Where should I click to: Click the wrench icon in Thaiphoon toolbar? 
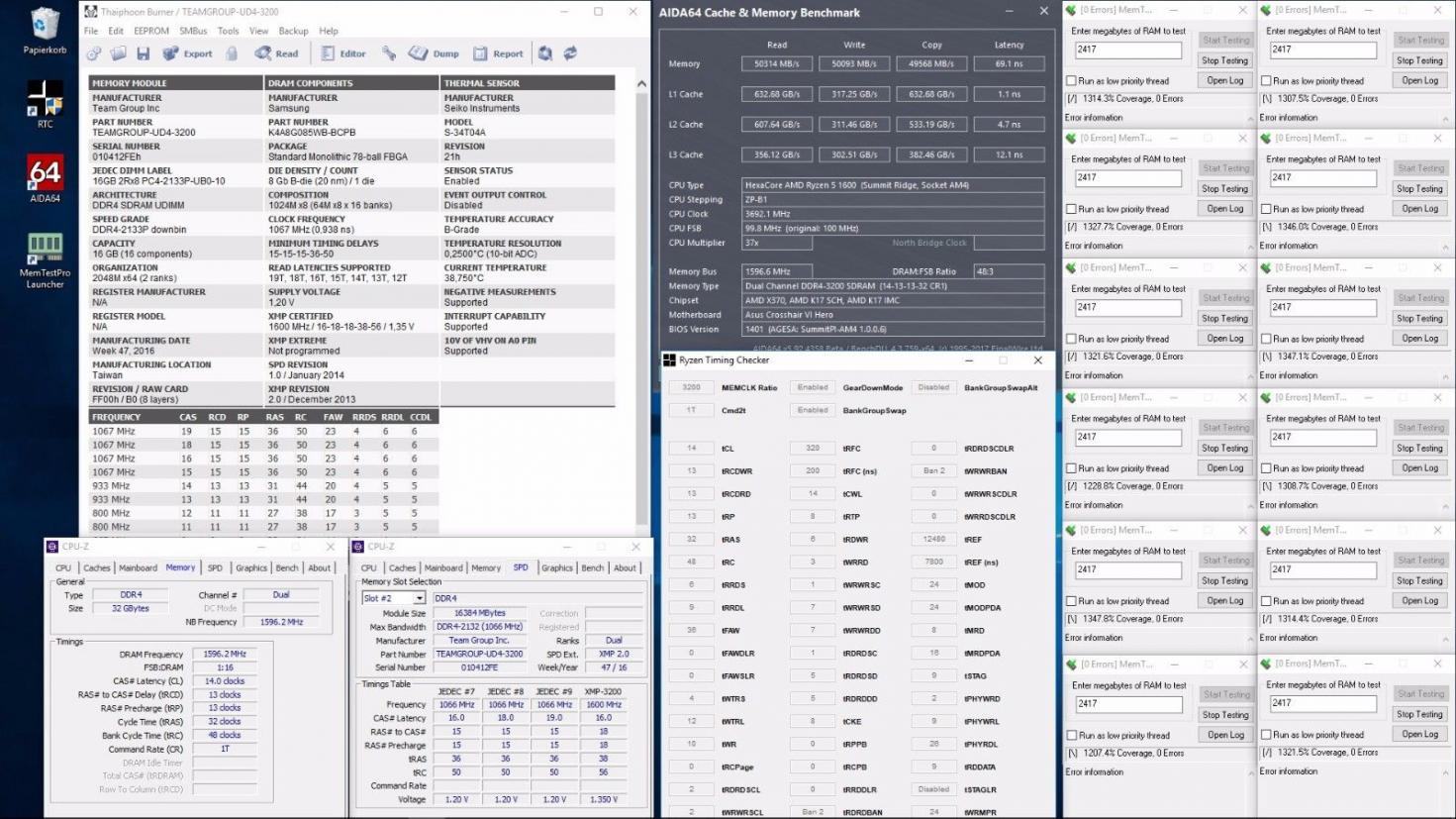tap(389, 53)
